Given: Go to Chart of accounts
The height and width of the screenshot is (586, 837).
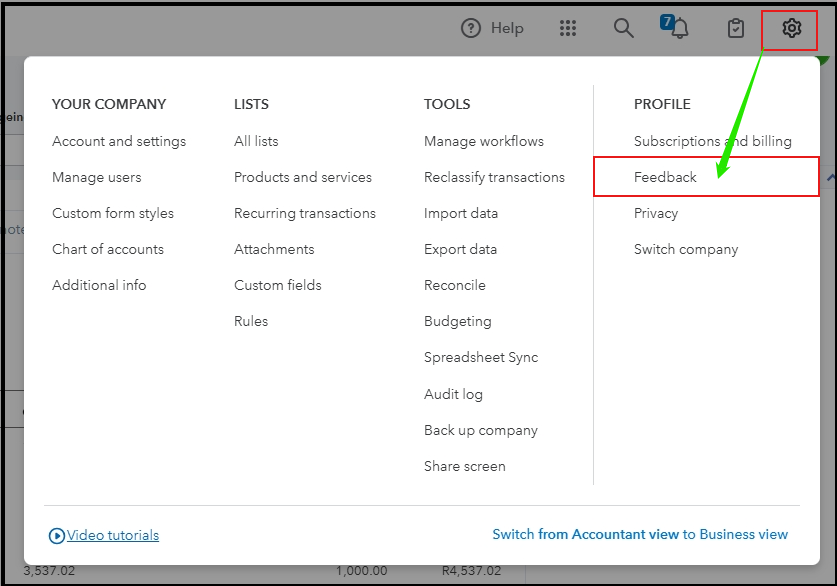Looking at the screenshot, I should point(108,249).
